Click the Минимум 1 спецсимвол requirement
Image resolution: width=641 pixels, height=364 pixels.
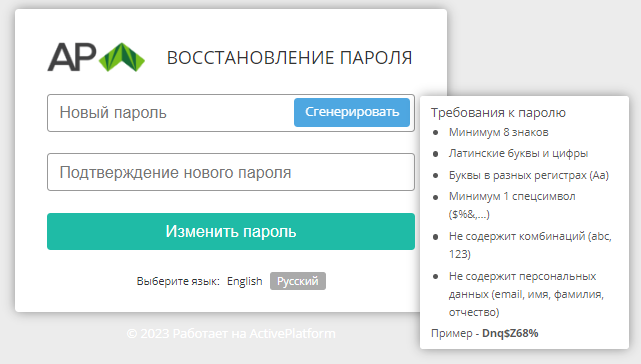512,205
